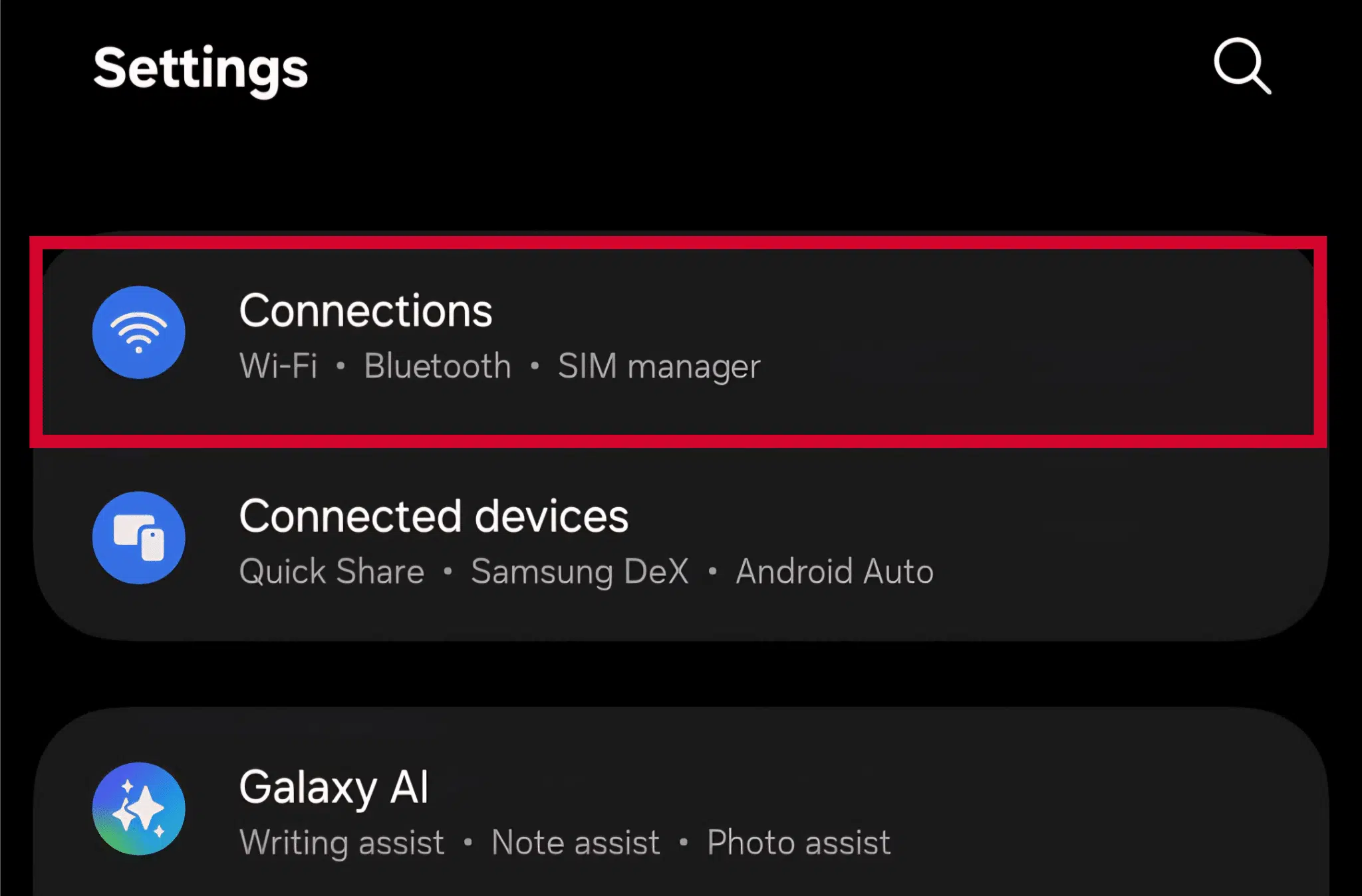Open Photo assist under Galaxy AI
The width and height of the screenshot is (1362, 896).
[798, 842]
